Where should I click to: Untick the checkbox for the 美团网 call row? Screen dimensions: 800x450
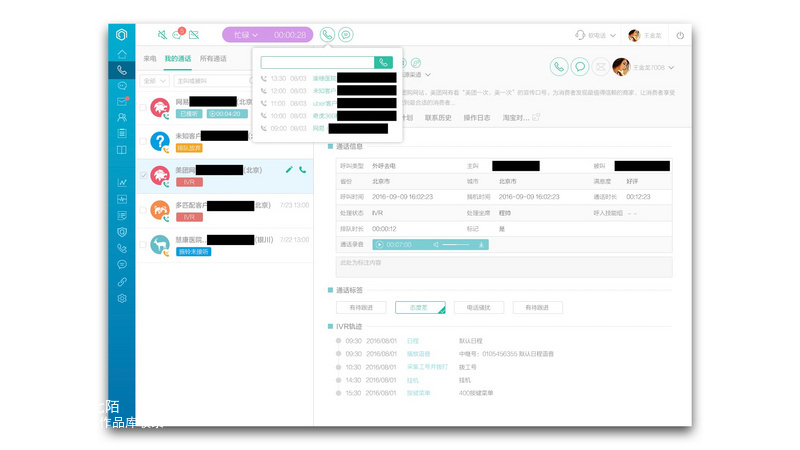point(143,175)
